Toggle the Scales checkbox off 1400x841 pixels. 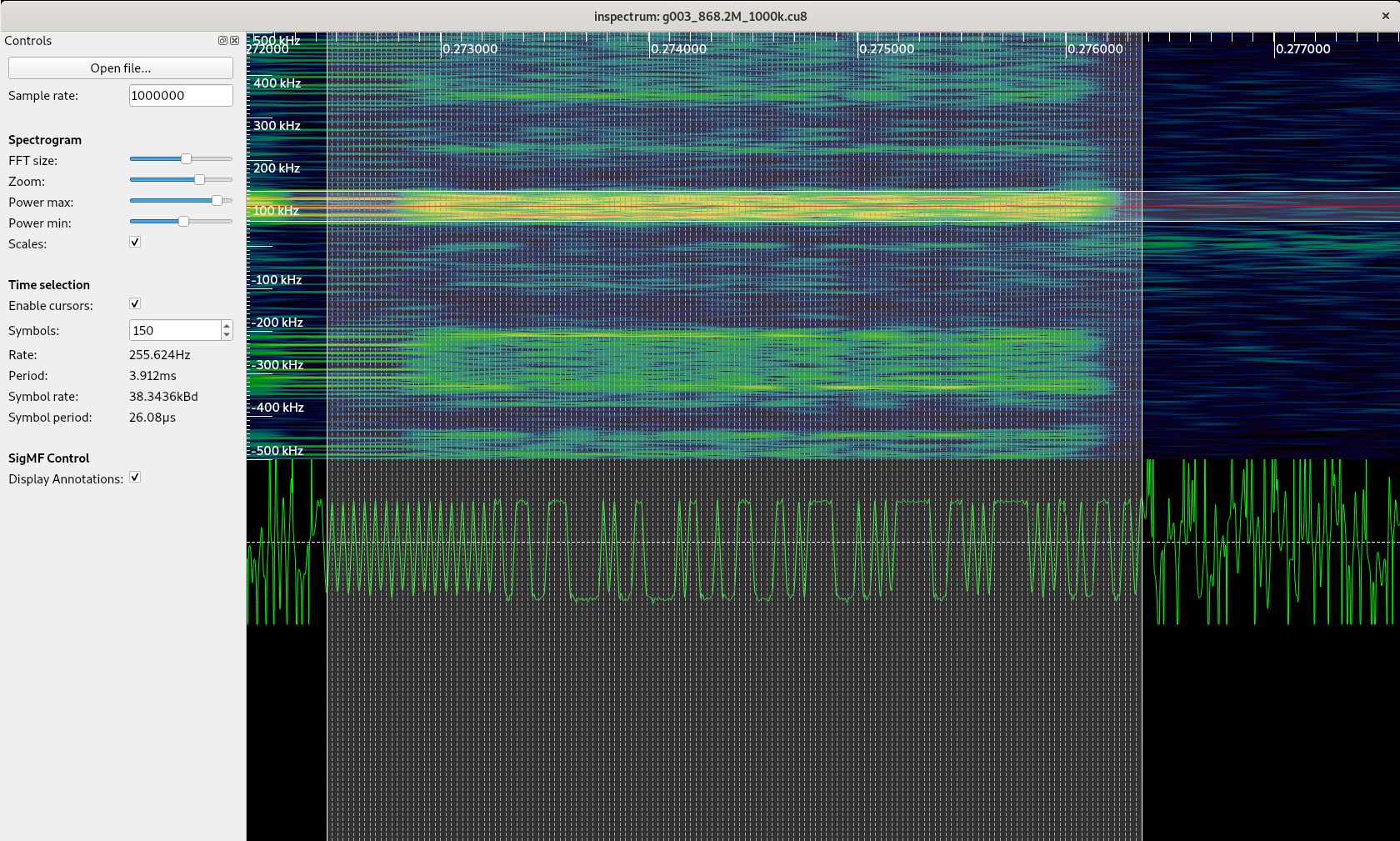coord(134,242)
